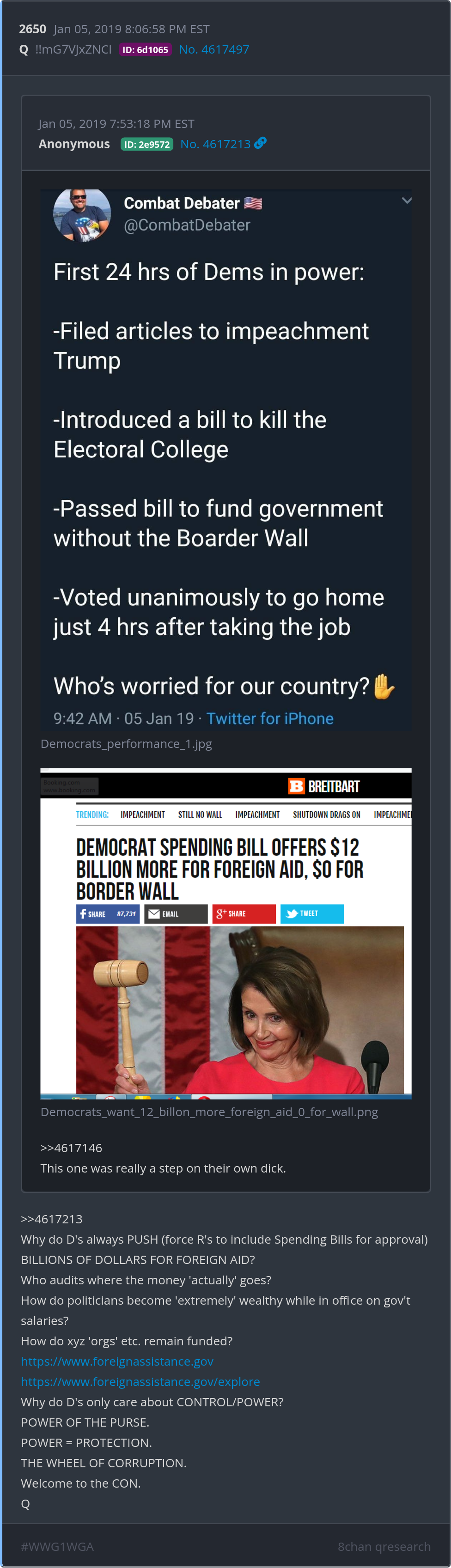Click the Combat Debater profile avatar

click(82, 214)
